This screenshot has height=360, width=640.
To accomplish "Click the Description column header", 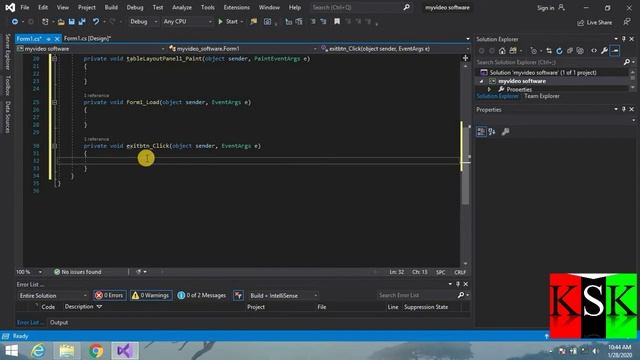I will point(79,307).
